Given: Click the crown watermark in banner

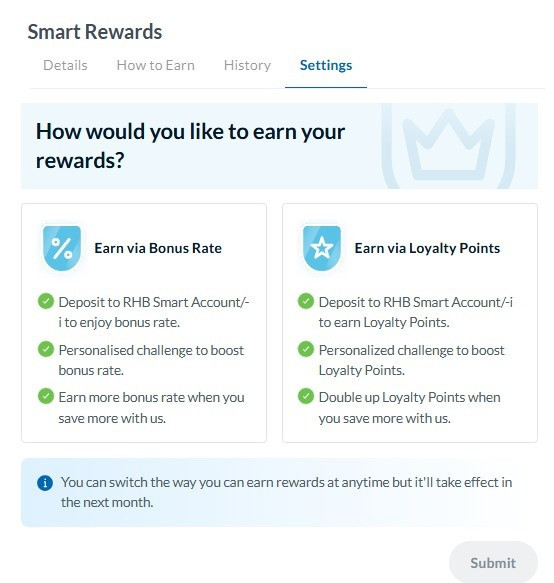Looking at the screenshot, I should pyautogui.click(x=448, y=146).
